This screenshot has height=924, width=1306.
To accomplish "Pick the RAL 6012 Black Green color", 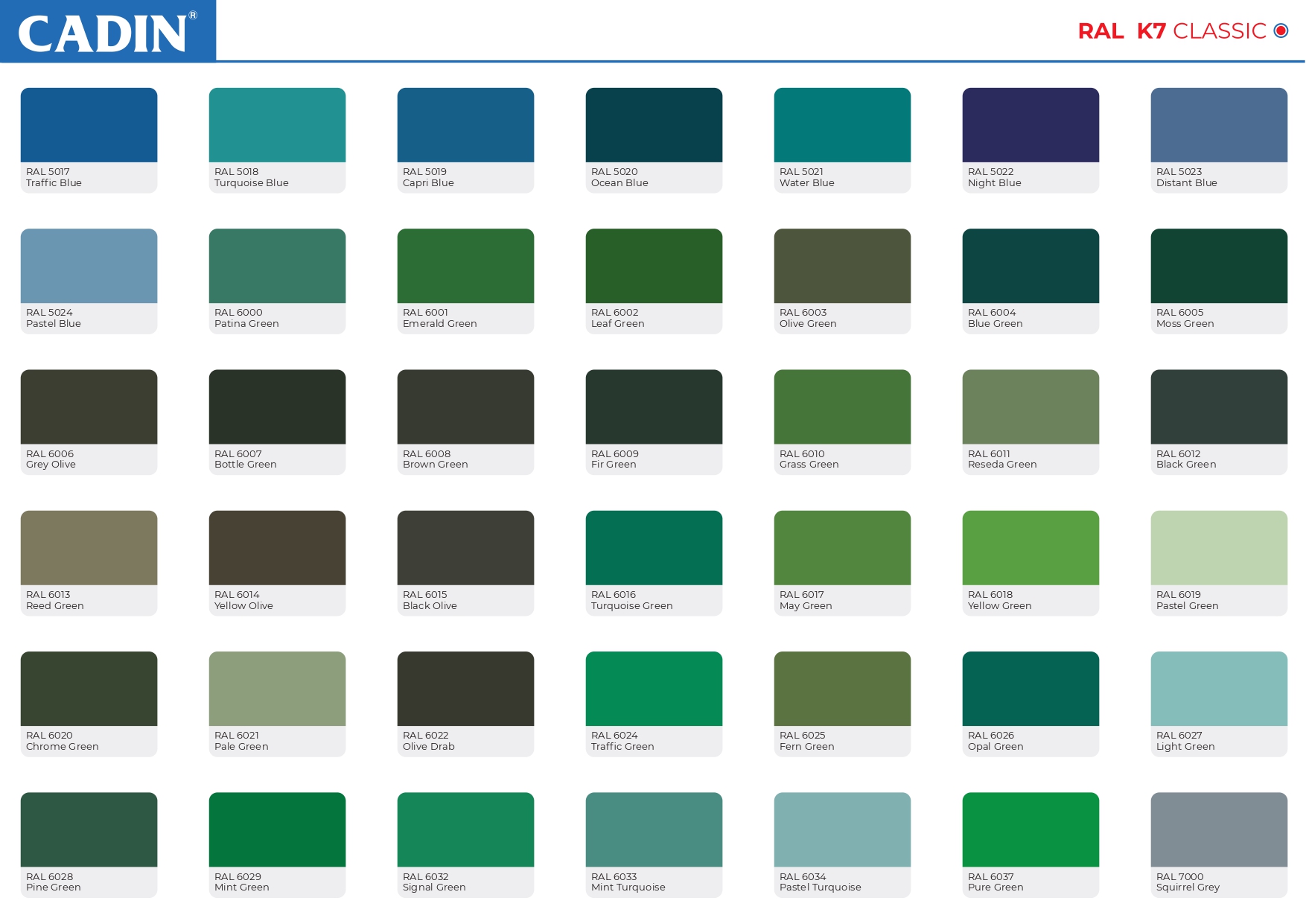I will point(1219,407).
